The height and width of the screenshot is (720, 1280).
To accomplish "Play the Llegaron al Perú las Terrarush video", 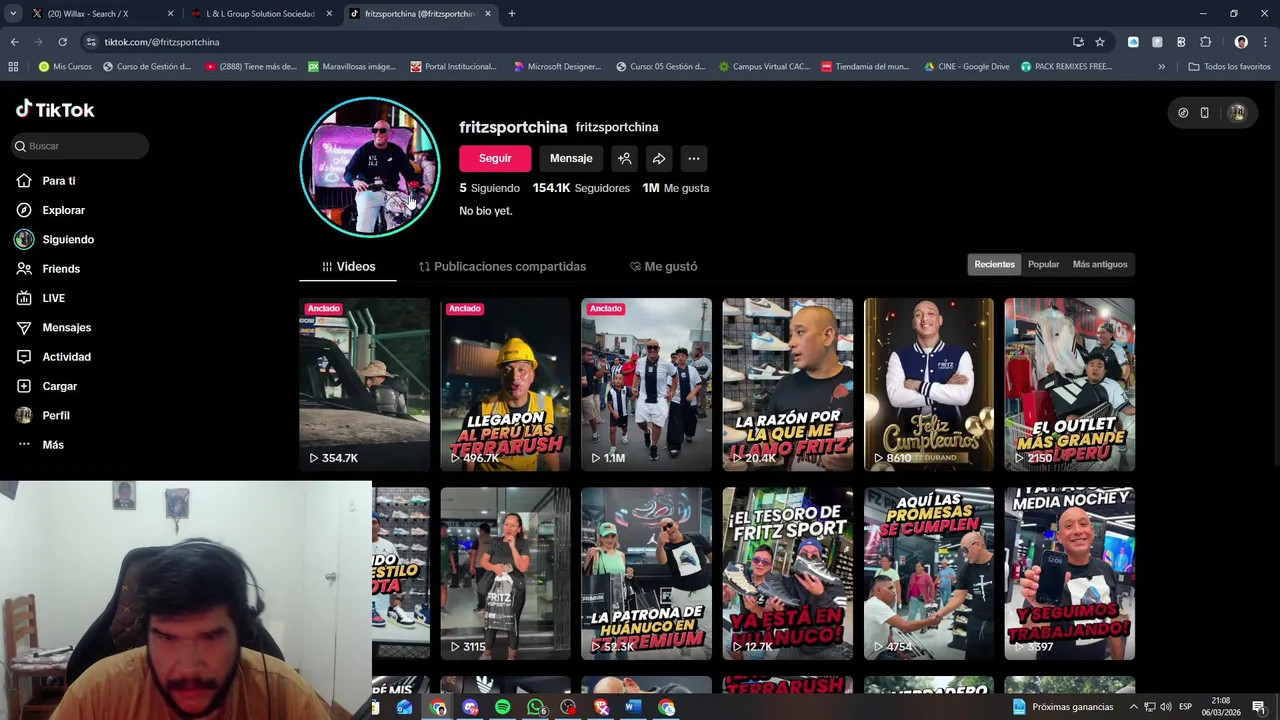I will pos(506,384).
